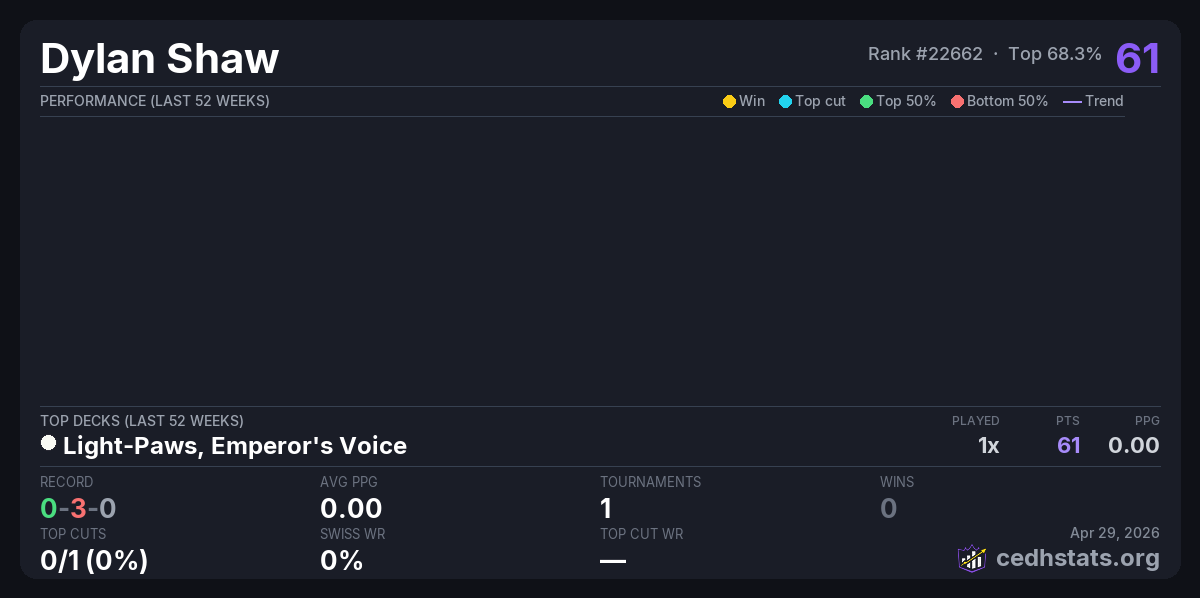
Task: Click the Tournaments count value
Action: coord(606,508)
